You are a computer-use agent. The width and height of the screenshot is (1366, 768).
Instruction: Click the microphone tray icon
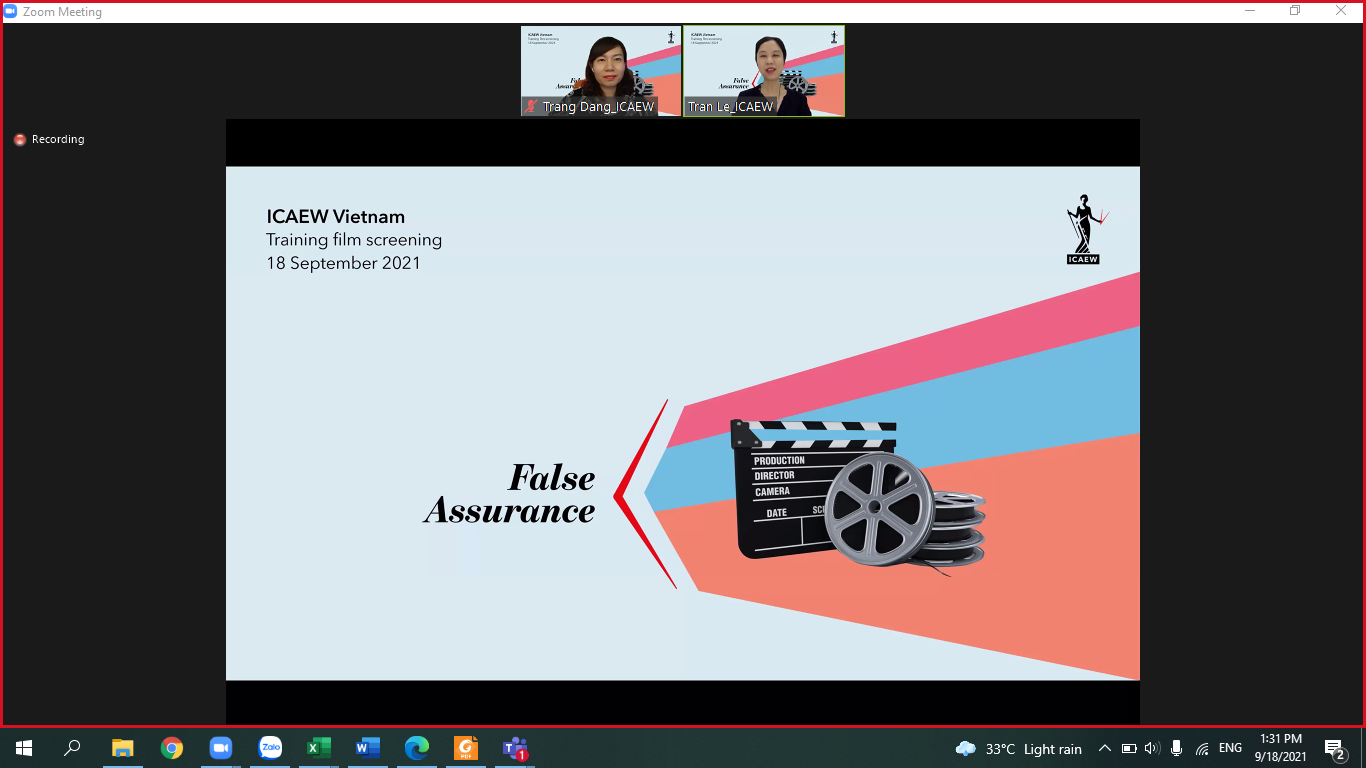point(1176,748)
